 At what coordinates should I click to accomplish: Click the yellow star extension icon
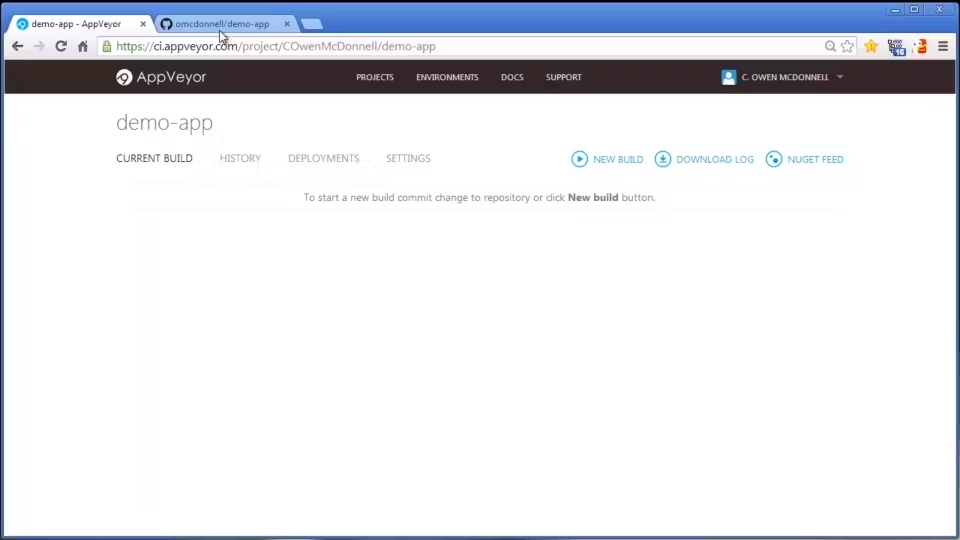(x=871, y=46)
